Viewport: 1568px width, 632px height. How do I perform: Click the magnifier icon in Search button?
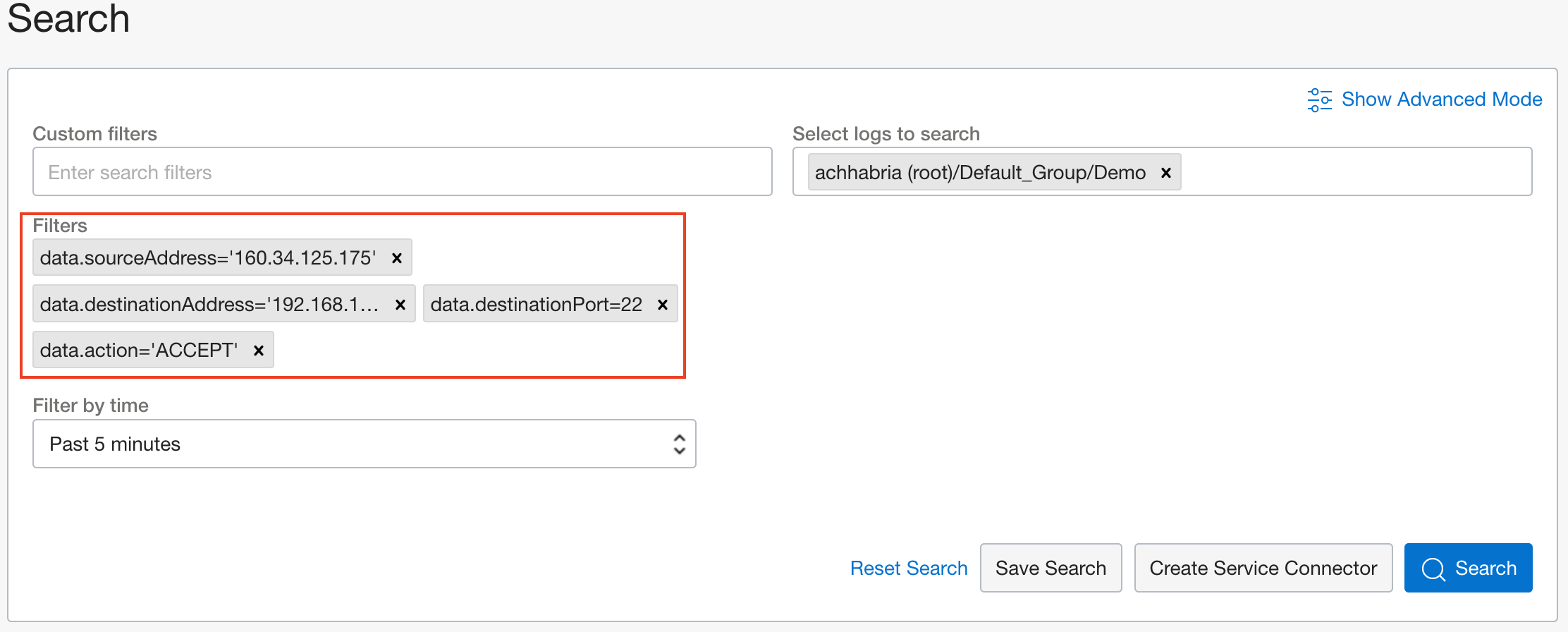pos(1433,569)
